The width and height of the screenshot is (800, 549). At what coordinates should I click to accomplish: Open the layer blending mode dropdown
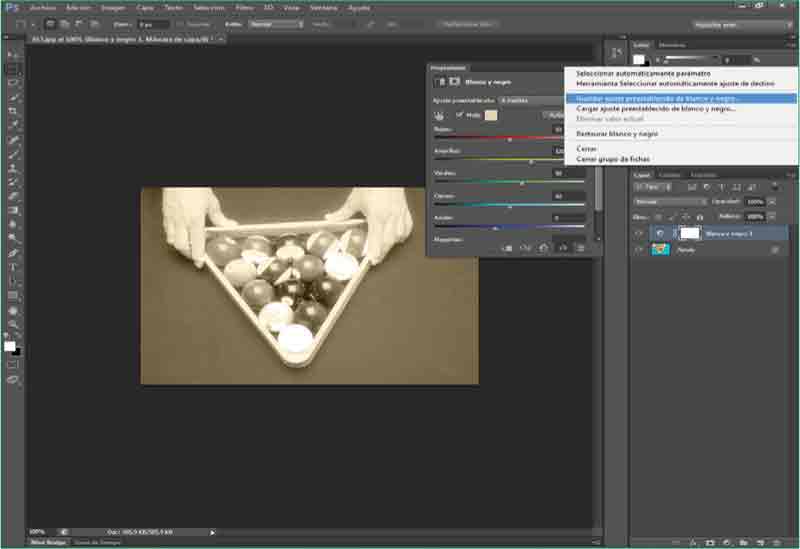pyautogui.click(x=669, y=201)
